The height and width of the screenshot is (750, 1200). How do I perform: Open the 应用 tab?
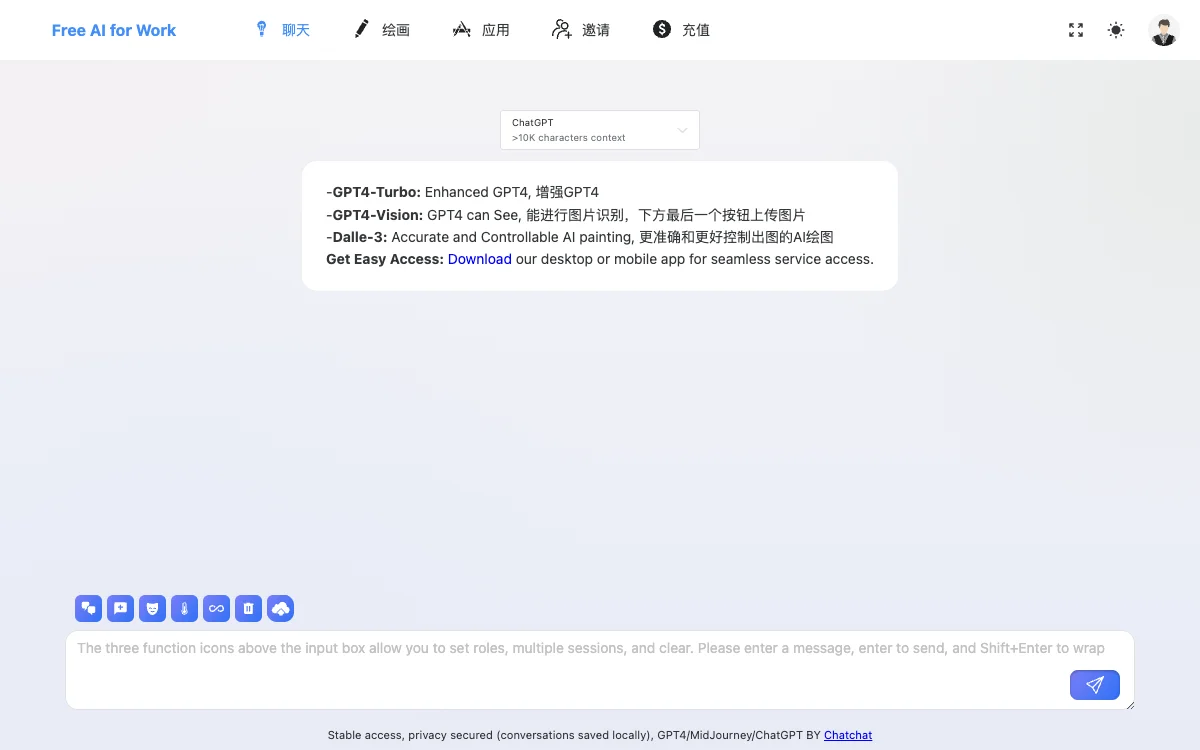481,30
